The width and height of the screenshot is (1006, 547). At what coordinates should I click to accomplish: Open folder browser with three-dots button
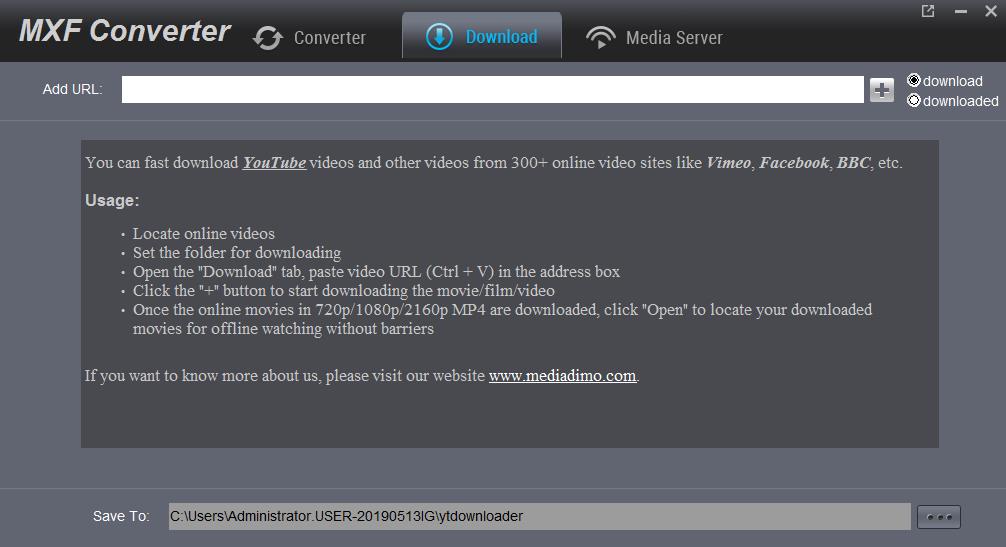click(x=939, y=517)
